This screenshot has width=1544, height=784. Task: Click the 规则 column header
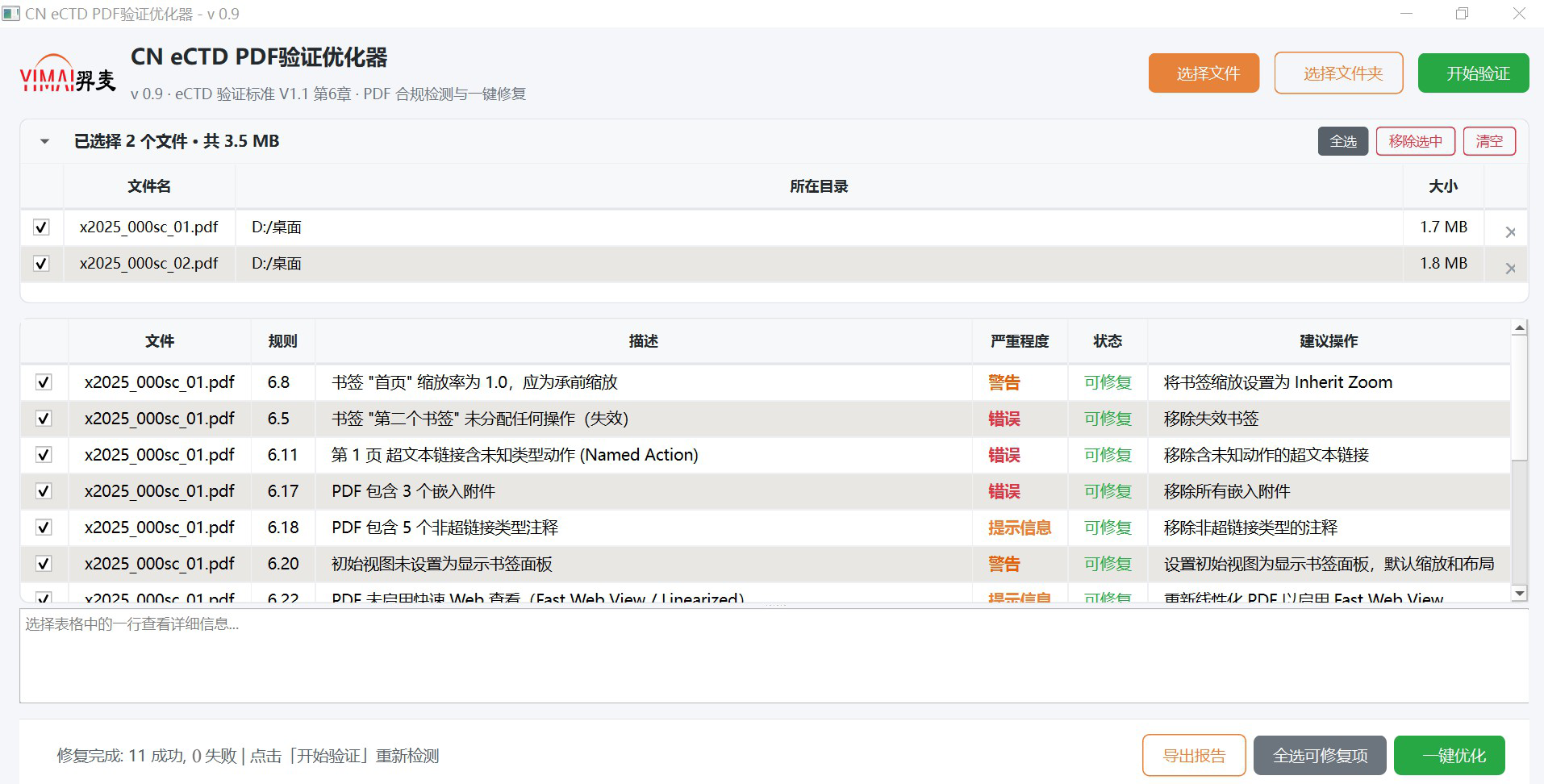[x=282, y=341]
